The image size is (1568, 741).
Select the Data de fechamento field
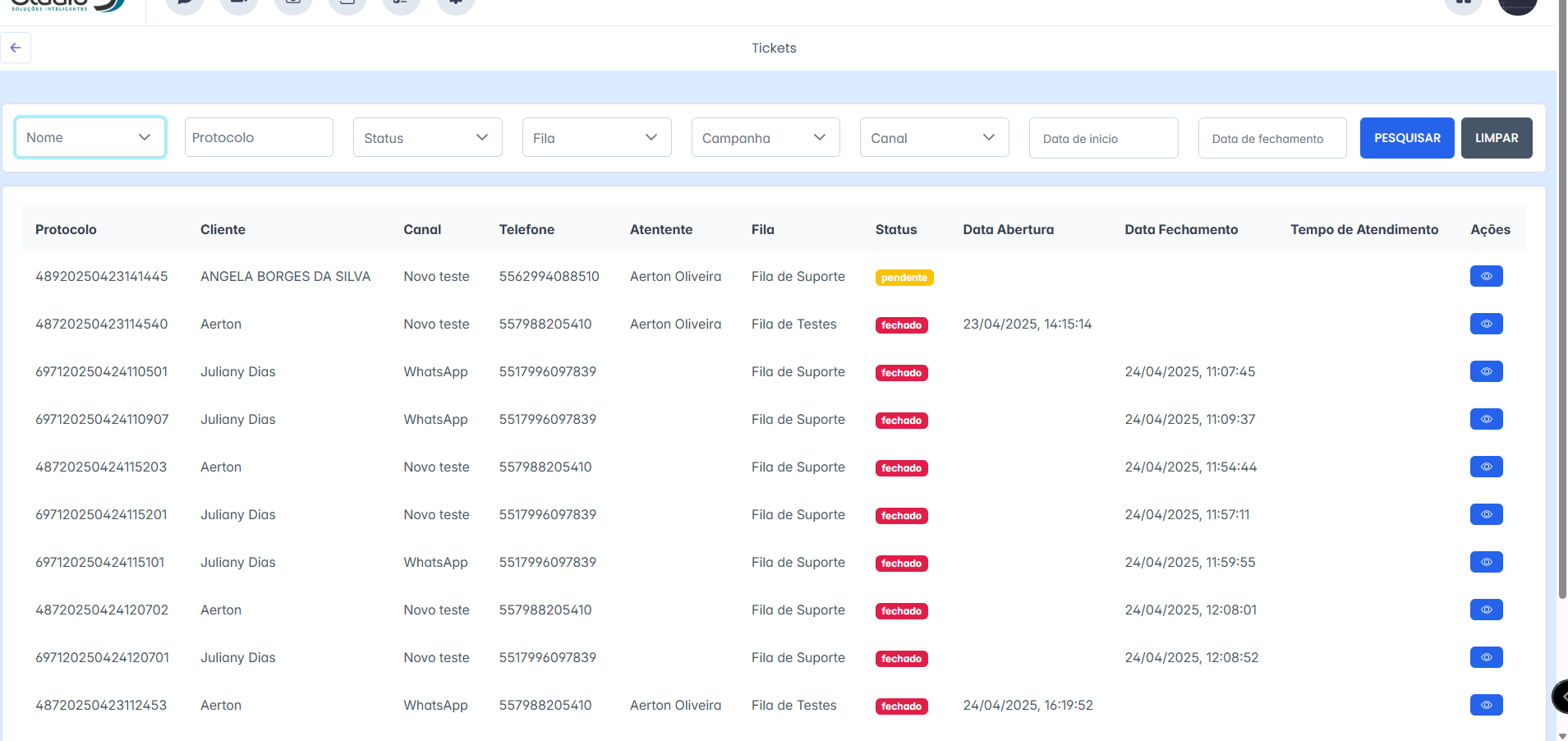pos(1271,138)
